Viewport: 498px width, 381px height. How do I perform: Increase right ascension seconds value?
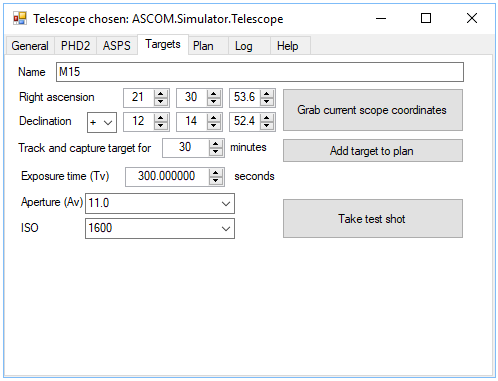[x=267, y=94]
